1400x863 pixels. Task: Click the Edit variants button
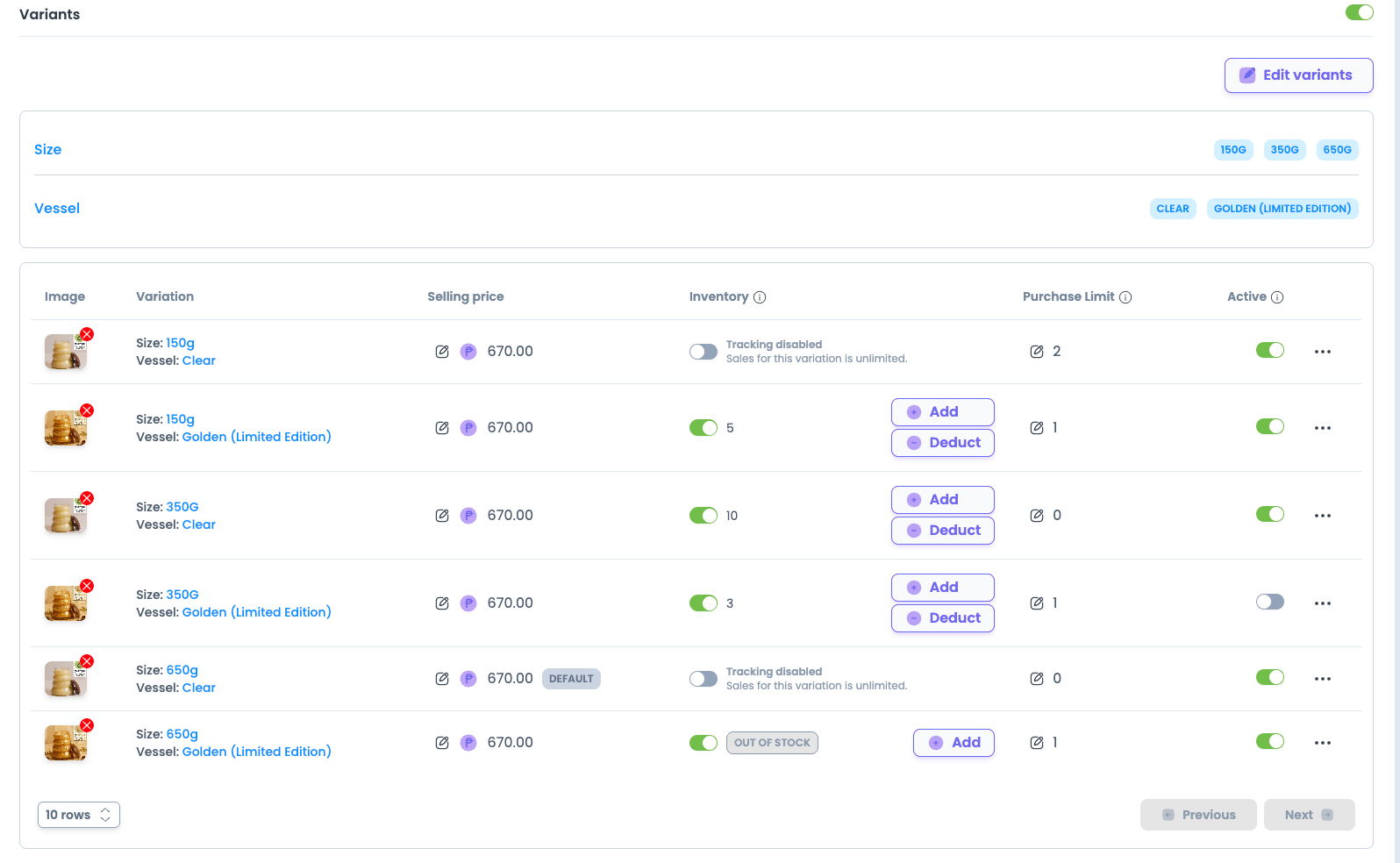(x=1299, y=75)
